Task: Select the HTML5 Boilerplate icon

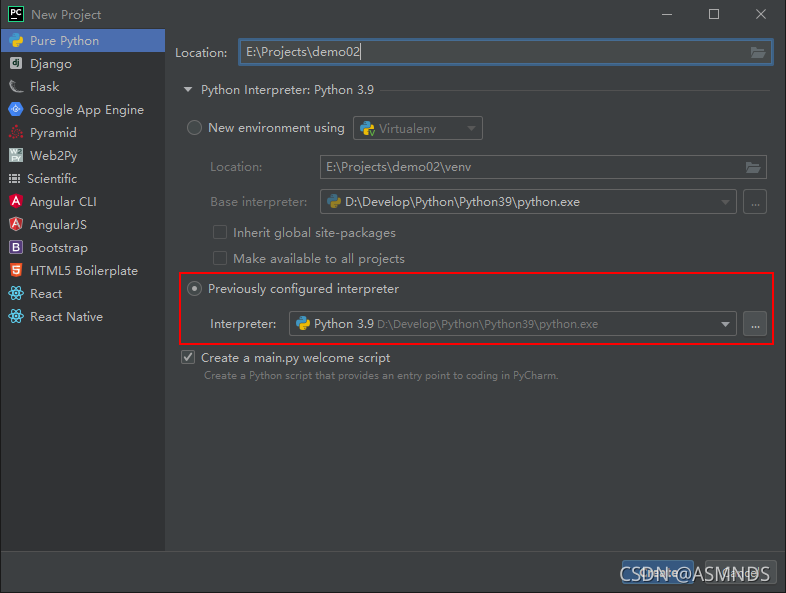Action: pyautogui.click(x=16, y=270)
